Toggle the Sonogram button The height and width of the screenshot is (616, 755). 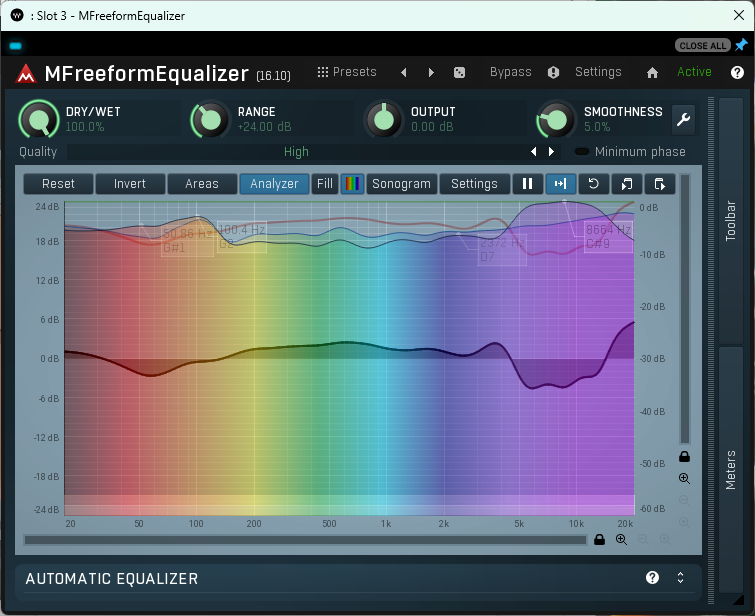[402, 184]
